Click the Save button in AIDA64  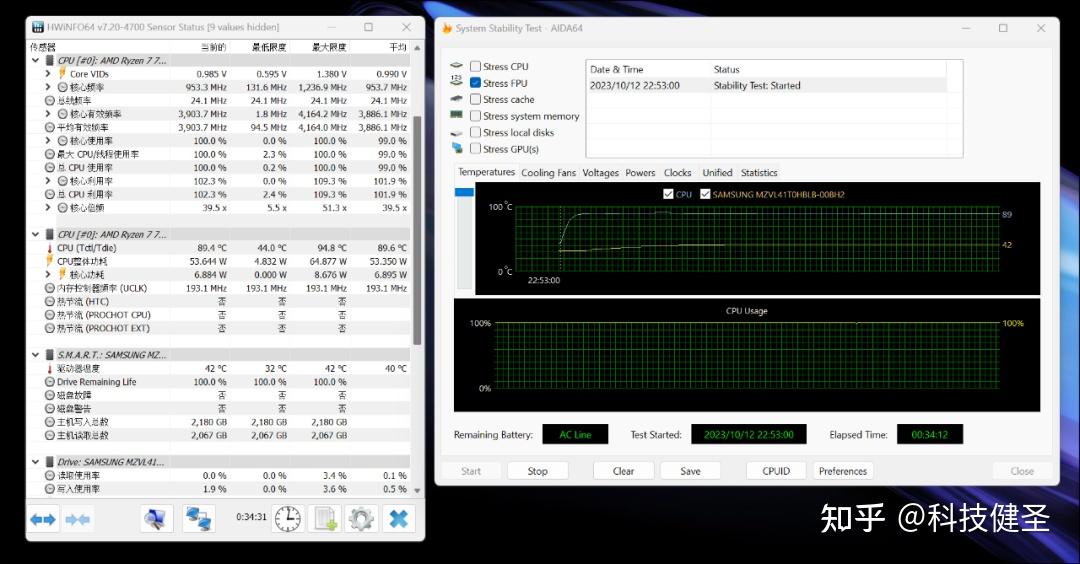690,471
